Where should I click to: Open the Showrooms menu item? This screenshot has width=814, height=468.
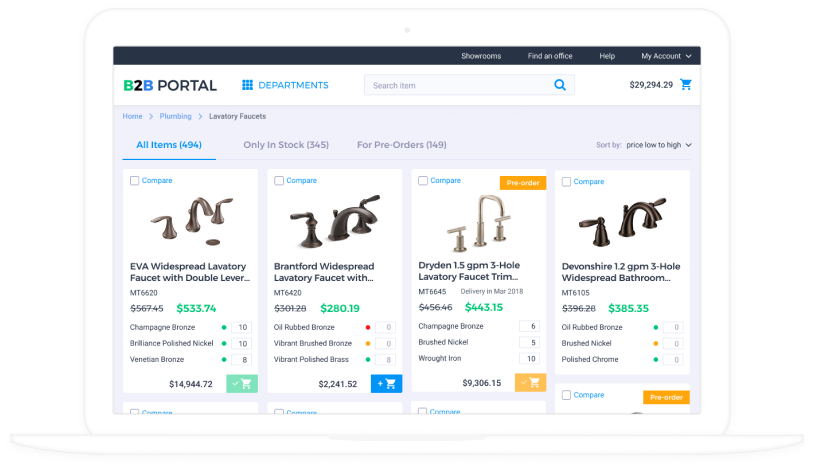[x=481, y=56]
